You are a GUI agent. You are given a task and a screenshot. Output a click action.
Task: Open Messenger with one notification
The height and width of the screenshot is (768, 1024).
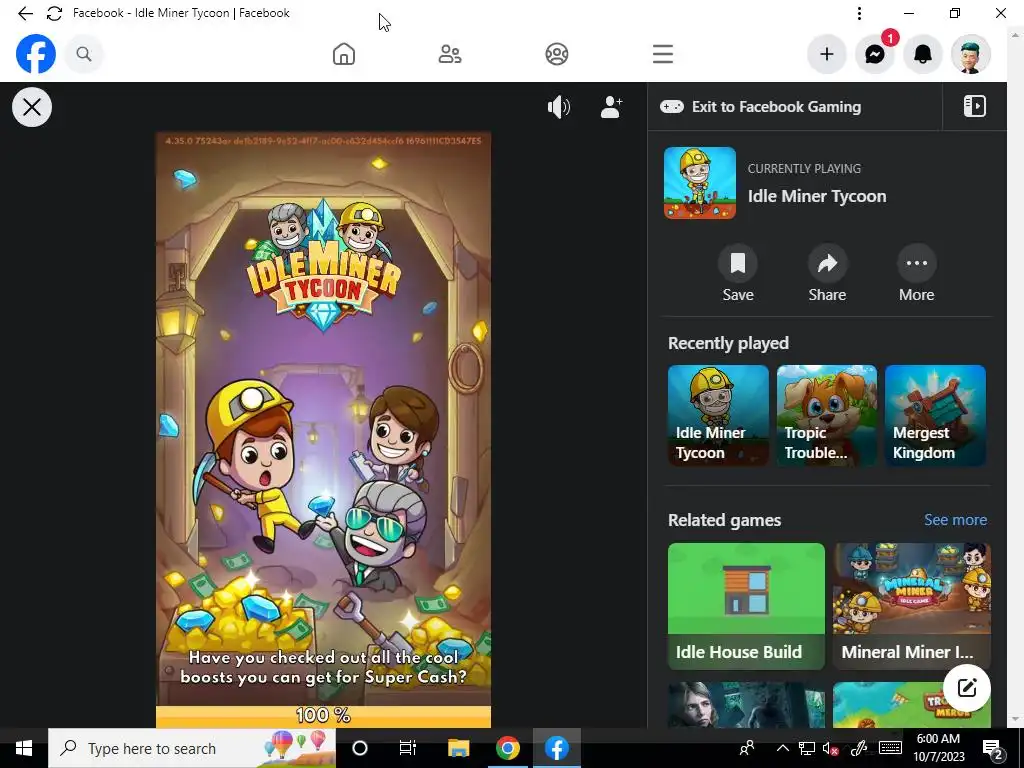875,54
